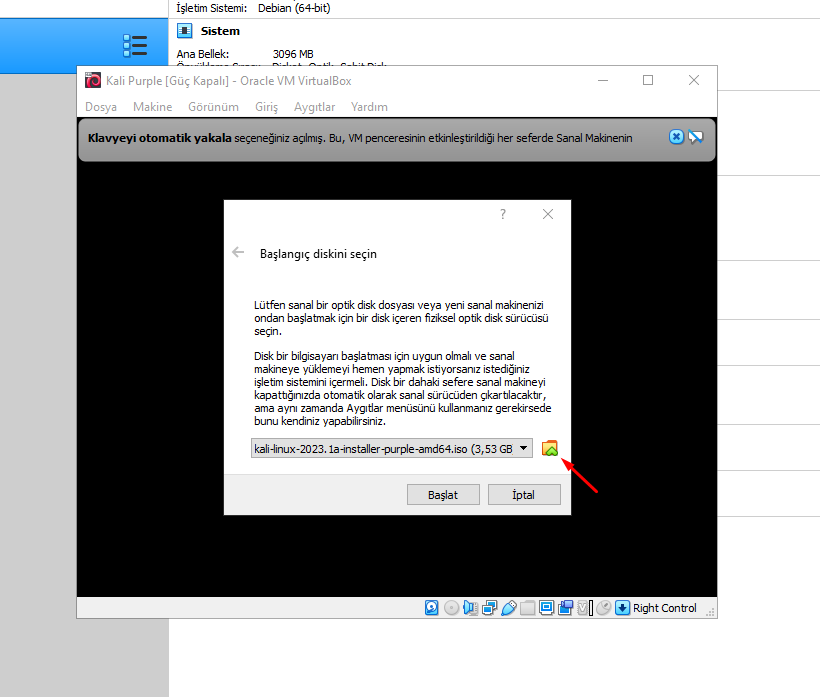The image size is (820, 697).
Task: Open the Makine menu
Action: click(x=152, y=107)
